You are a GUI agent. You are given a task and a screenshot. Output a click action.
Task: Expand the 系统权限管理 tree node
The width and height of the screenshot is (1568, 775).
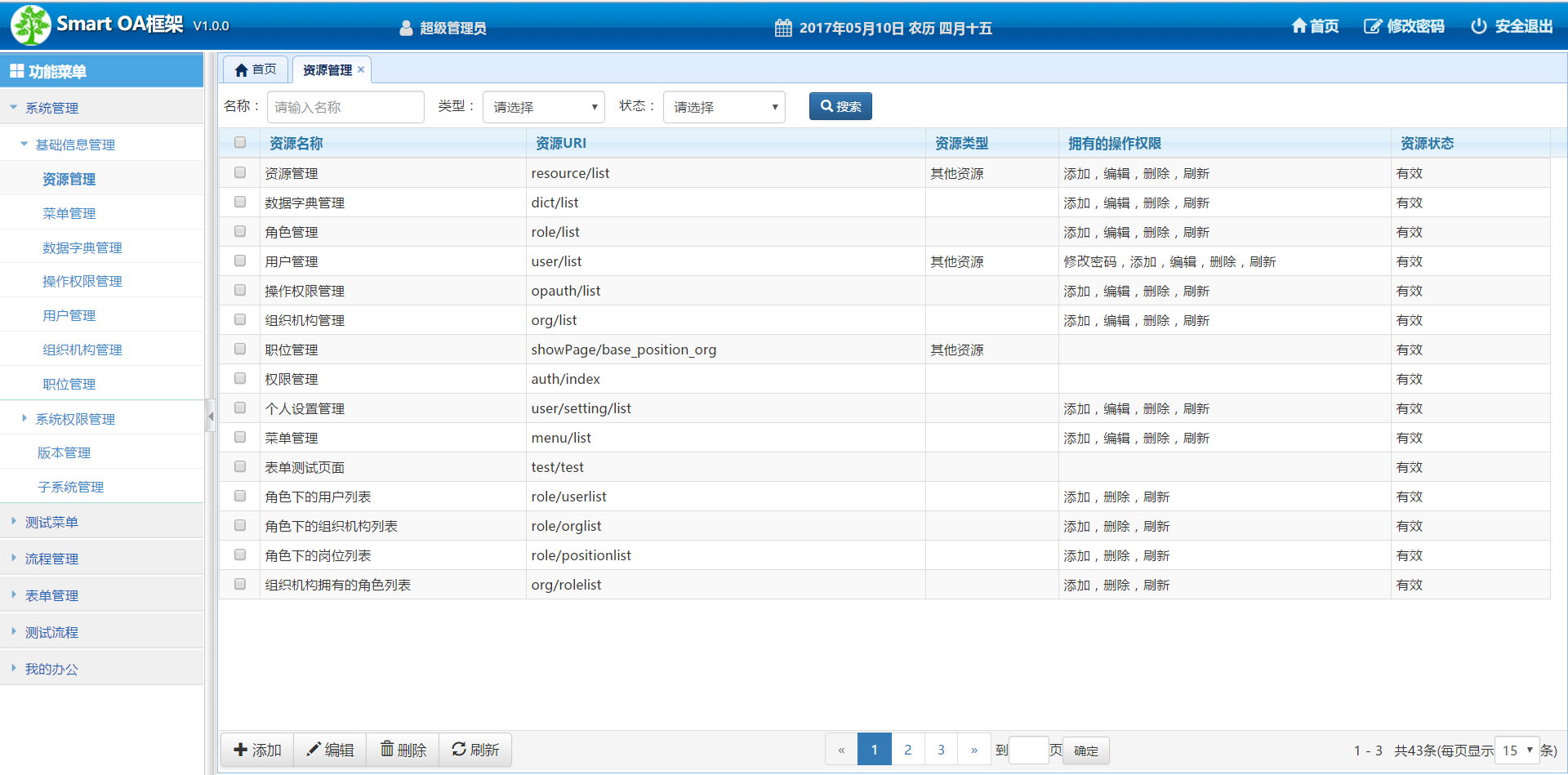click(x=24, y=418)
